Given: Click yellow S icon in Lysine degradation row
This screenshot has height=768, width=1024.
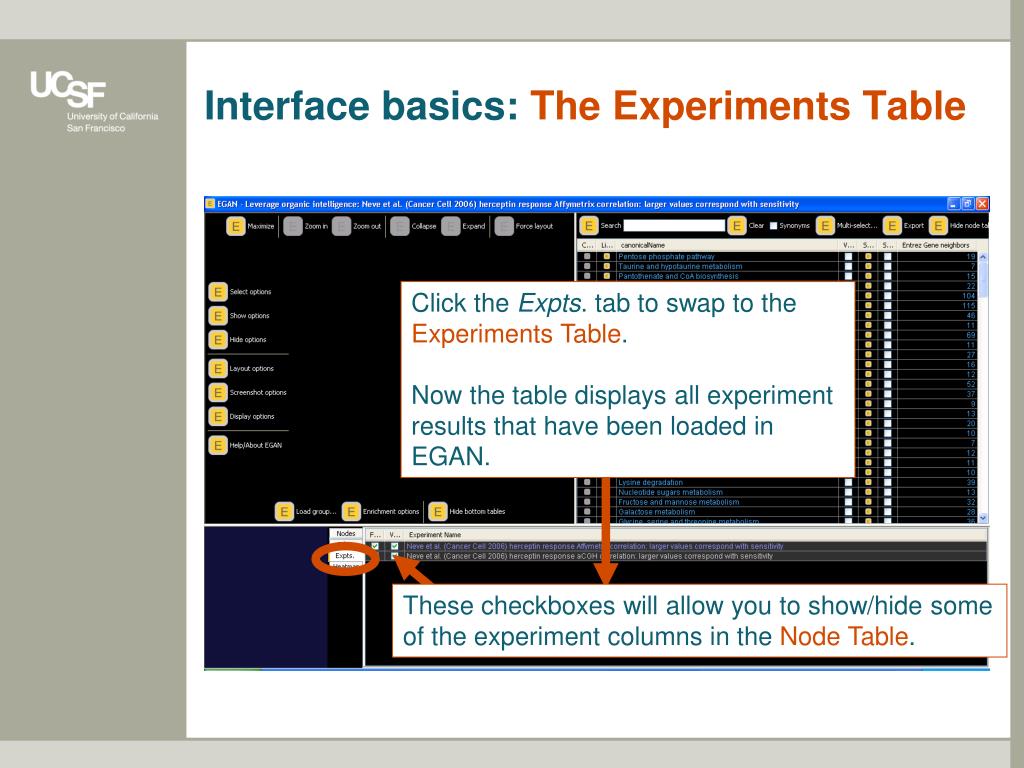Looking at the screenshot, I should 868,483.
